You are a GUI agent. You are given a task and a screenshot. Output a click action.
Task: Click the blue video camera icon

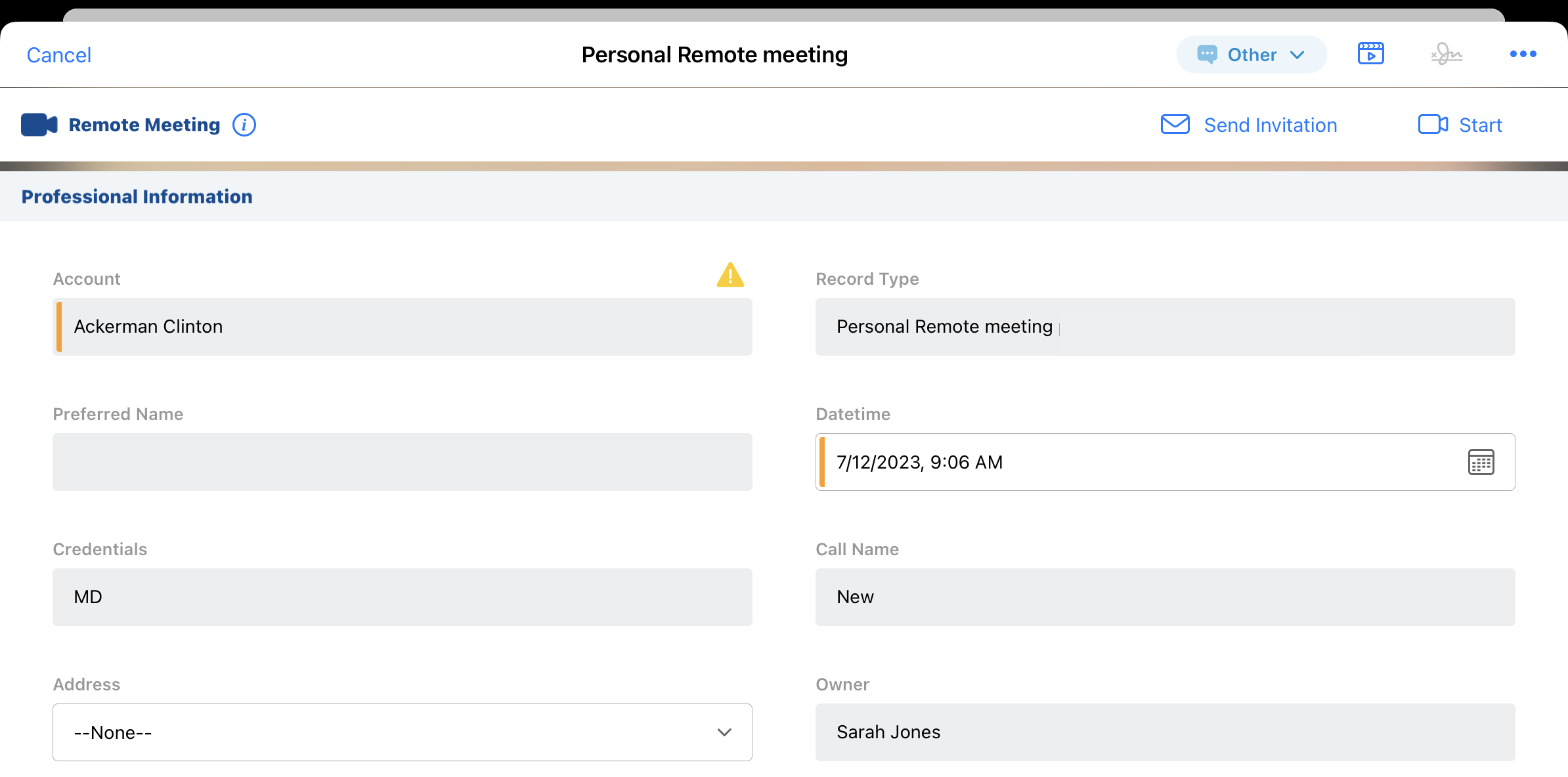(x=39, y=125)
